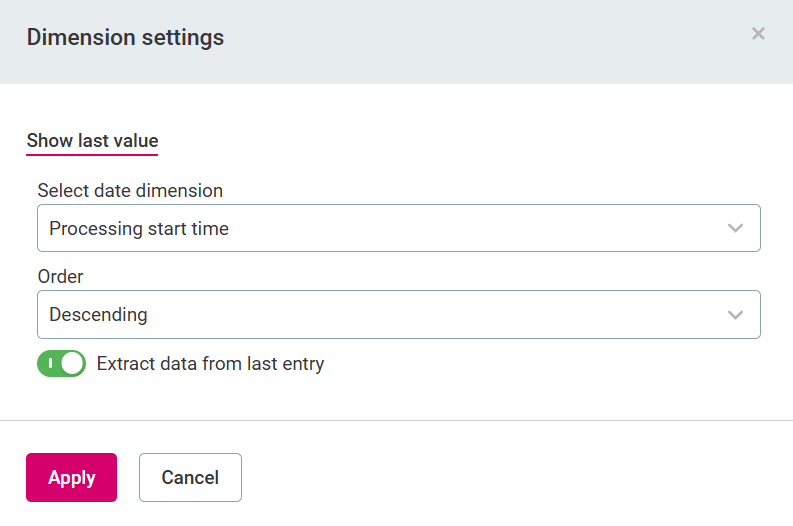793x526 pixels.
Task: Select the Processing start time value text
Action: pyautogui.click(x=139, y=228)
